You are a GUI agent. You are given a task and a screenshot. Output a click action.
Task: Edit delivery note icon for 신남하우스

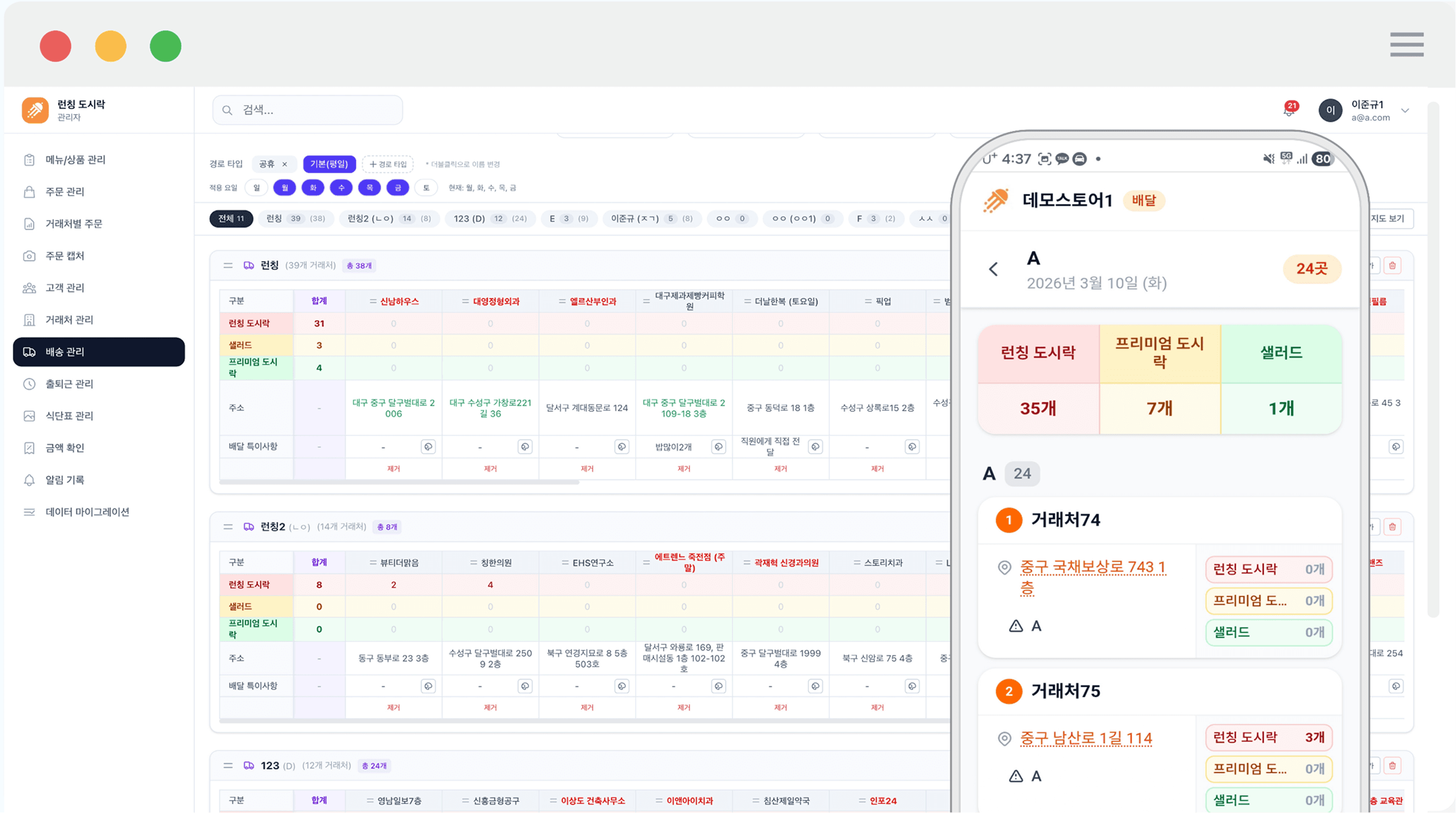pos(429,446)
